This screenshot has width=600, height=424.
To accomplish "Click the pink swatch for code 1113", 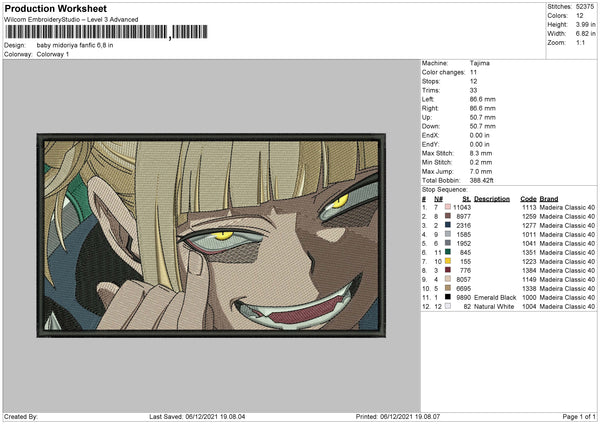I will coord(448,207).
